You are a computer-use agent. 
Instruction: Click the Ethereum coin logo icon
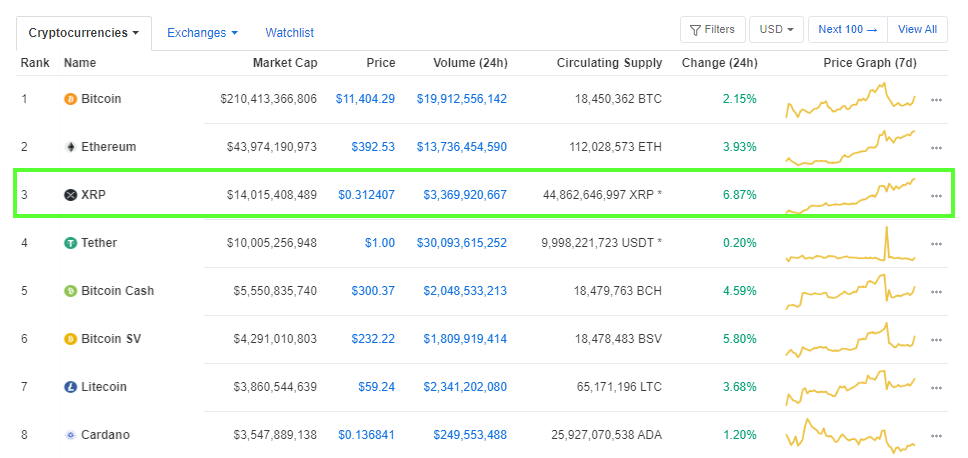click(x=70, y=147)
